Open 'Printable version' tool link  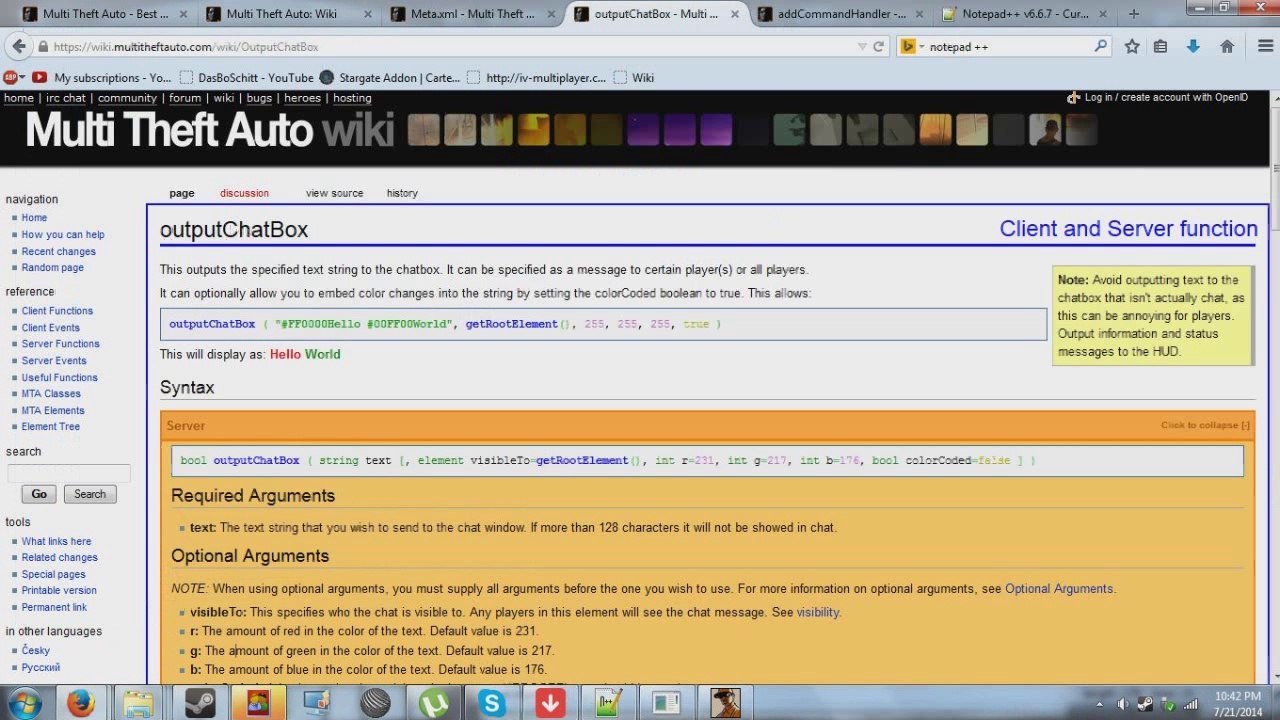(x=59, y=591)
